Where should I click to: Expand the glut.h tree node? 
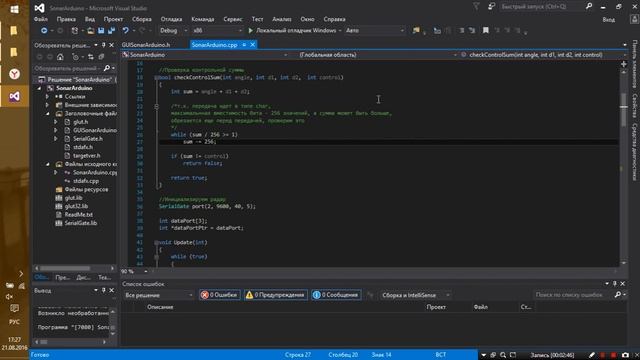pos(56,122)
